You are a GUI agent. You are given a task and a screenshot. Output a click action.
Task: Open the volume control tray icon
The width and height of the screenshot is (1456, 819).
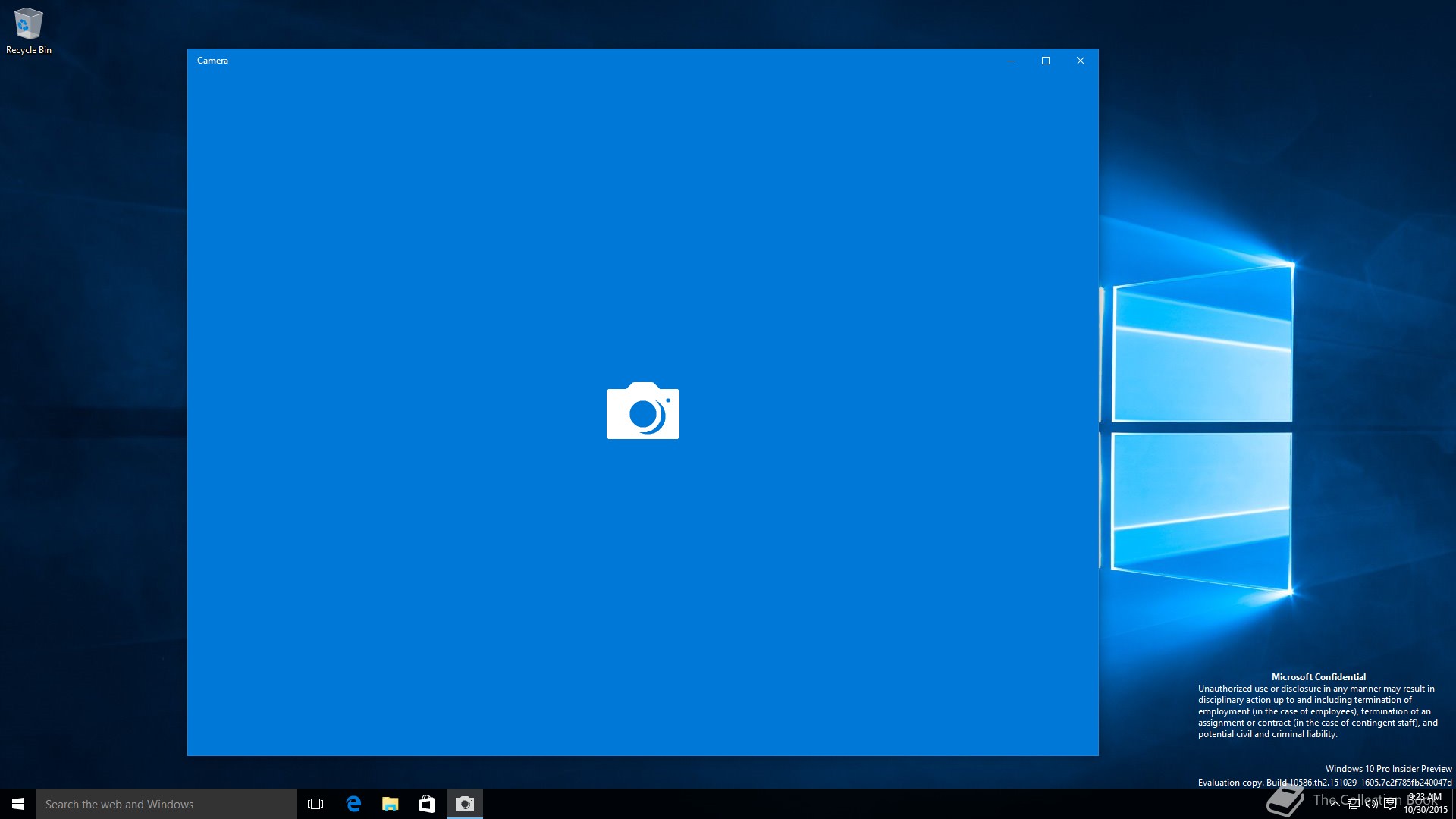pos(1372,804)
